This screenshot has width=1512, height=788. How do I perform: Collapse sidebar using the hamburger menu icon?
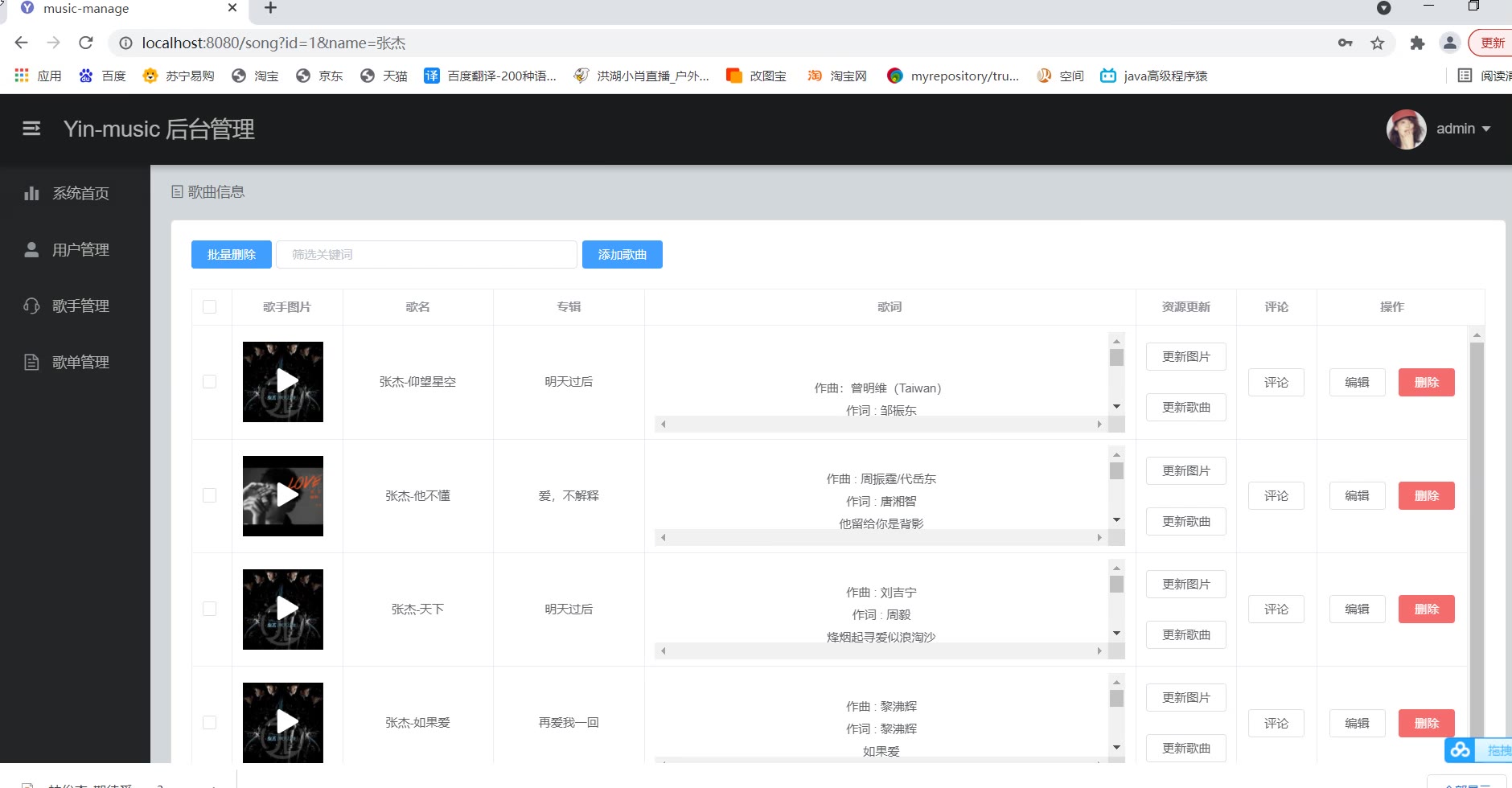pos(31,129)
